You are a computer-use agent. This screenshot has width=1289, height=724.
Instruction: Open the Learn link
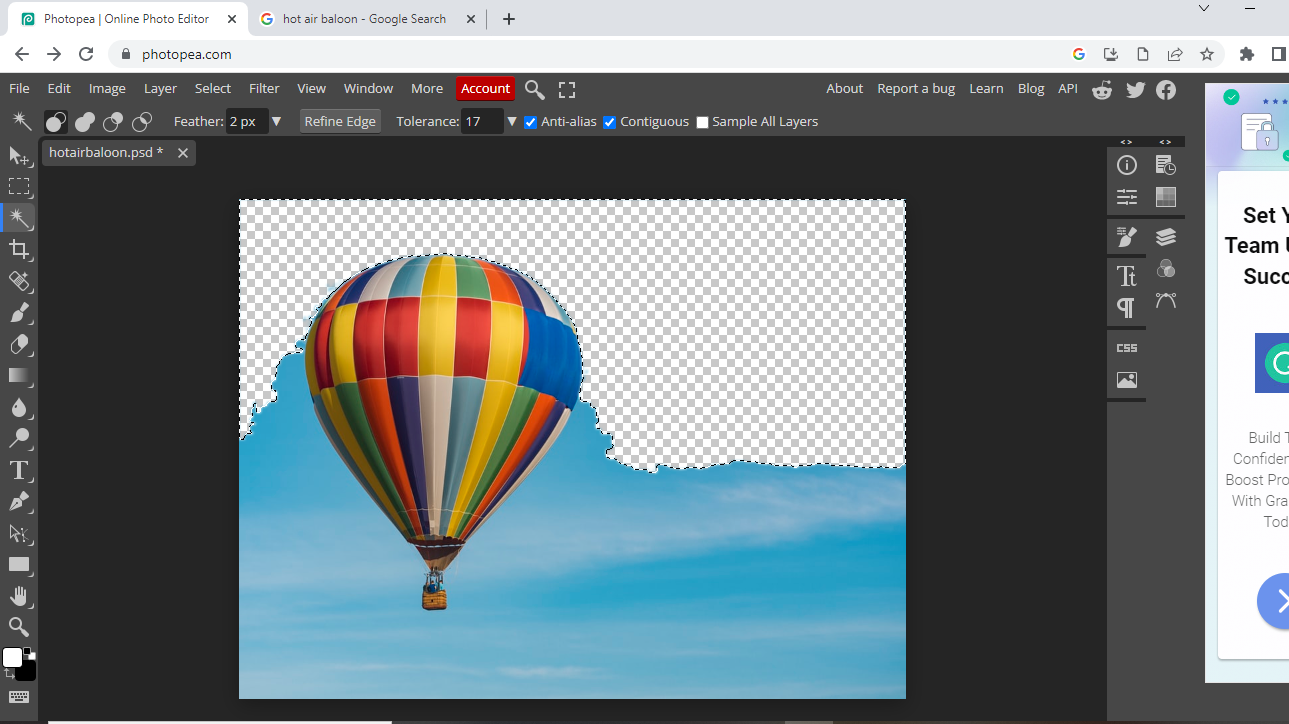(x=986, y=88)
